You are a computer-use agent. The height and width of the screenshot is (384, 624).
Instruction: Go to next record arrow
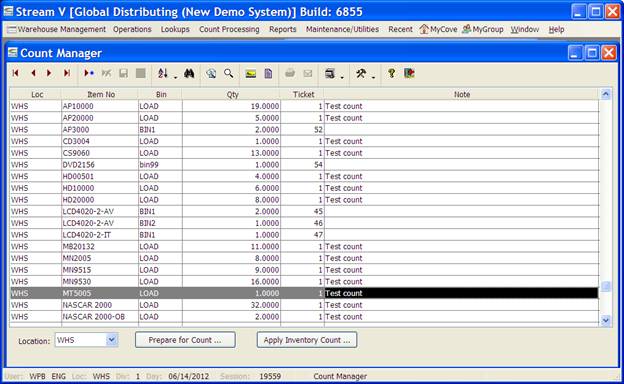click(49, 73)
